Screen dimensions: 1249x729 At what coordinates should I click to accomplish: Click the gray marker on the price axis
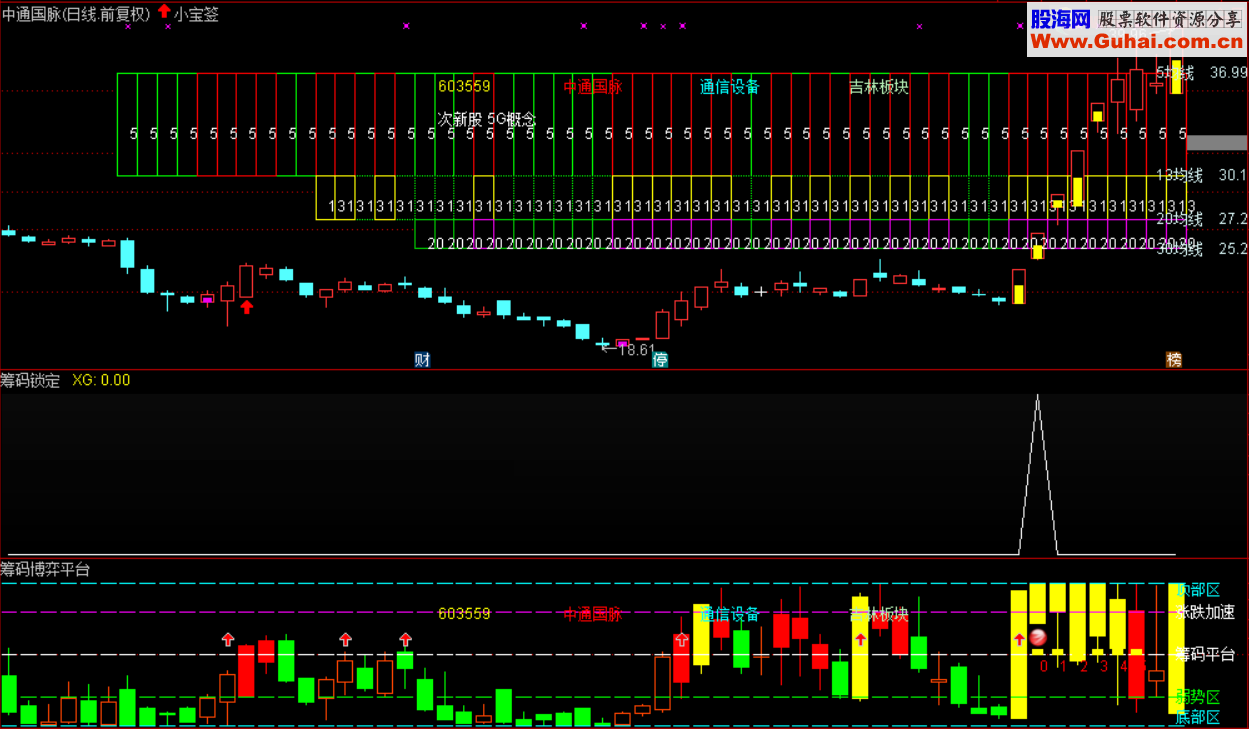pos(1217,143)
